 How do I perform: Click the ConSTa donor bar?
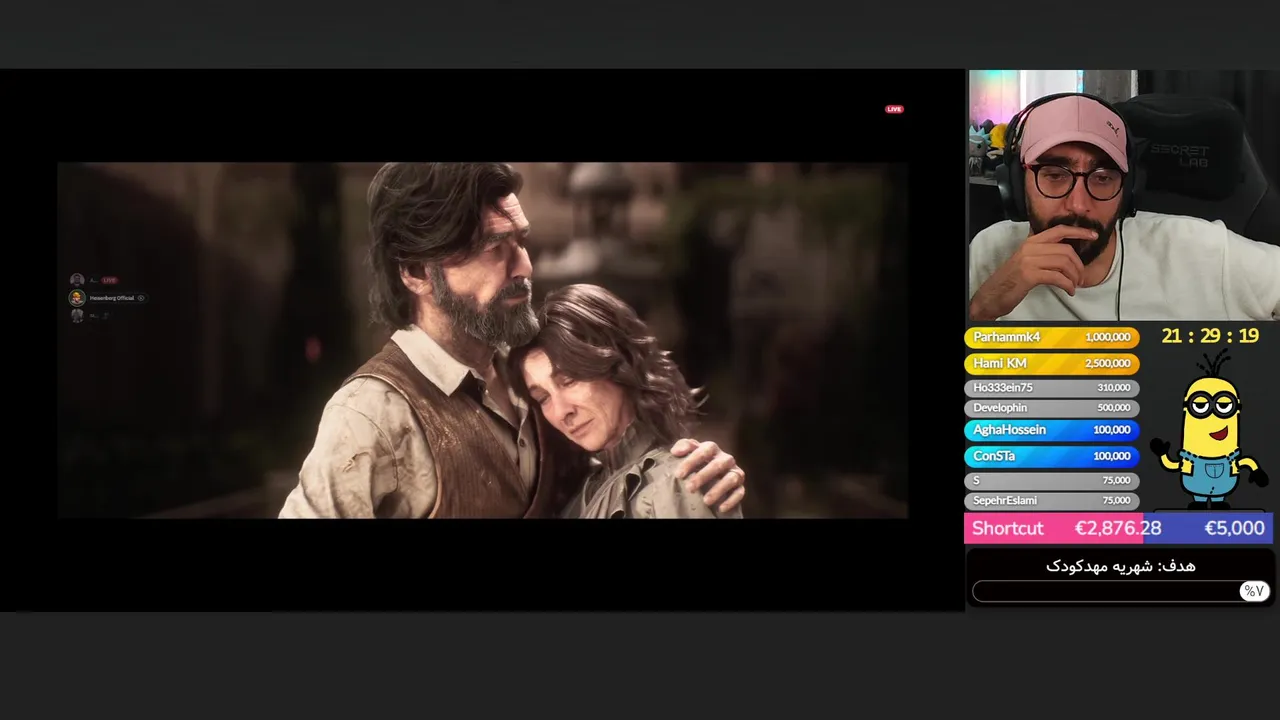coord(1051,456)
